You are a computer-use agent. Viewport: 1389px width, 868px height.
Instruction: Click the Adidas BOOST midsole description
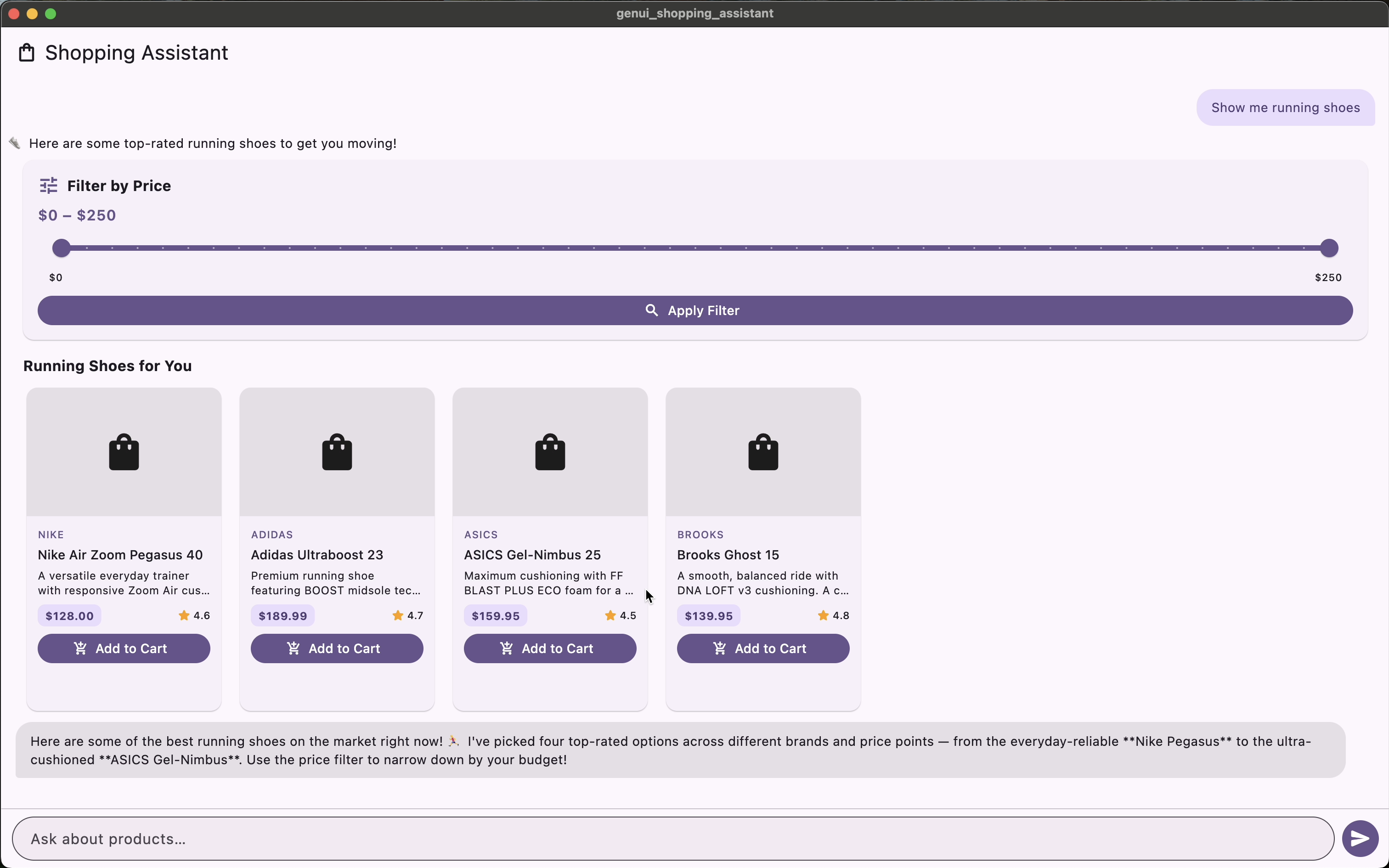pos(336,583)
